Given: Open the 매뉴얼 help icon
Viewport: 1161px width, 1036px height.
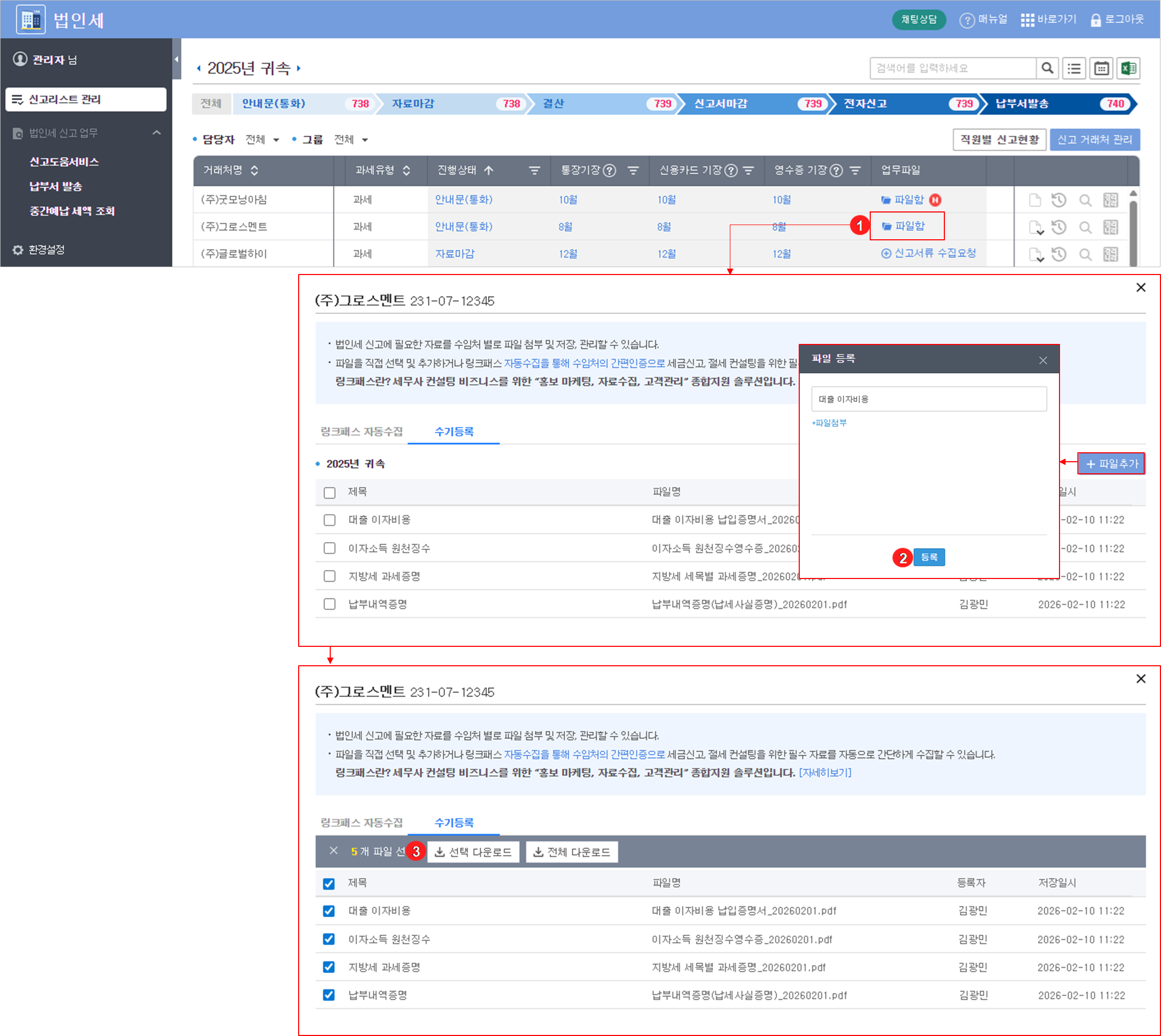Looking at the screenshot, I should click(x=967, y=20).
